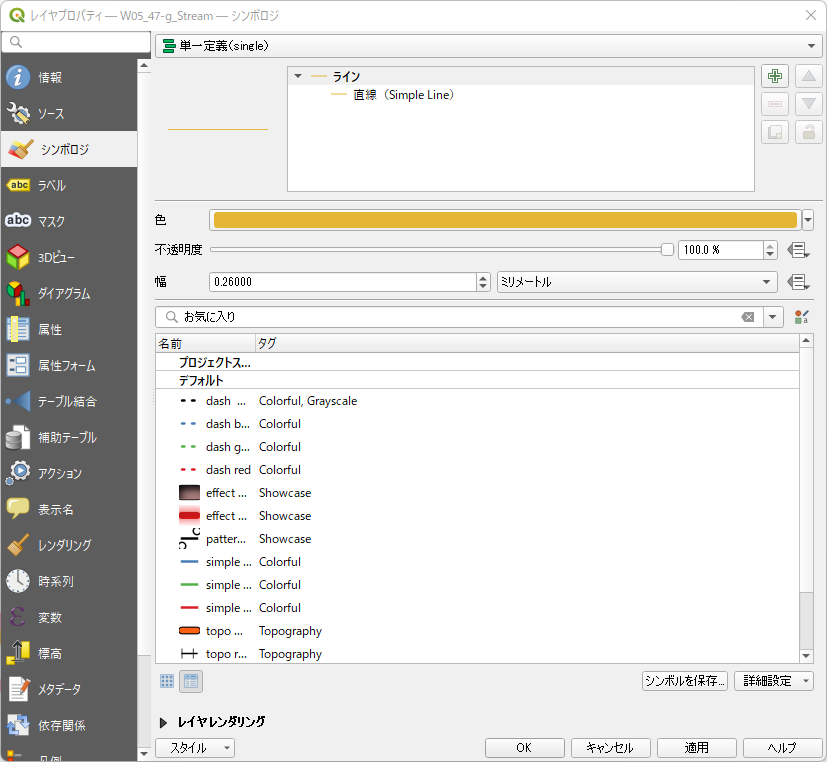Open the スタイル menu button
This screenshot has width=827, height=762.
pyautogui.click(x=195, y=748)
